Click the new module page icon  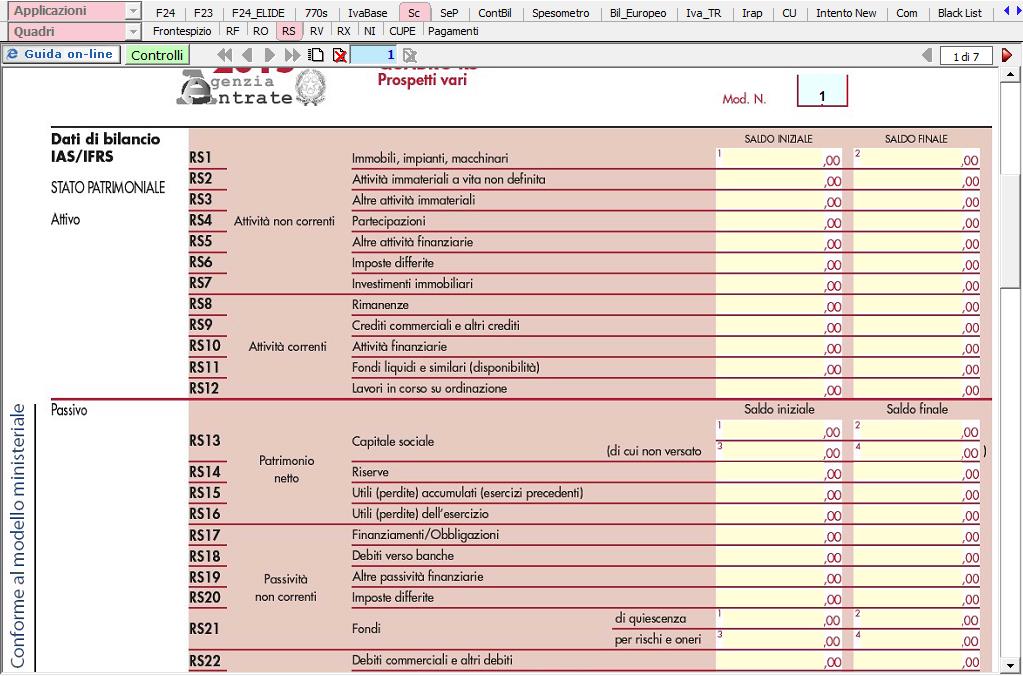coord(317,55)
